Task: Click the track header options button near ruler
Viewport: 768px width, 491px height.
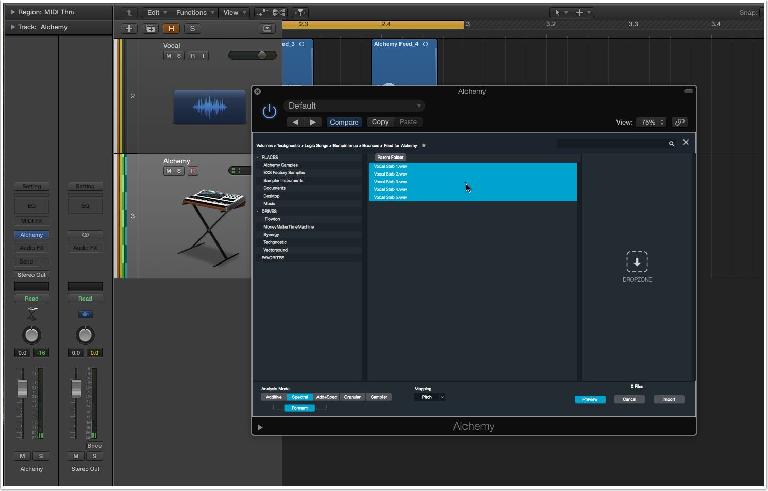Action: point(267,28)
